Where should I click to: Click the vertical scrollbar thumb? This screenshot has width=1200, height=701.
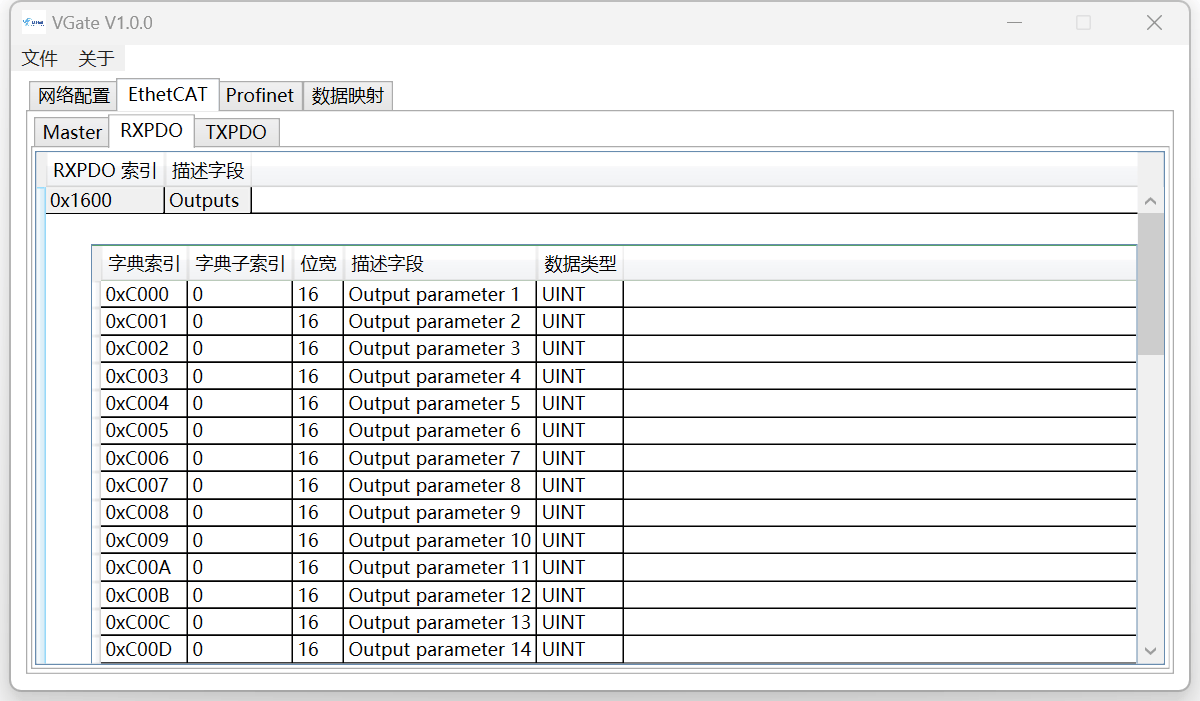(1150, 284)
